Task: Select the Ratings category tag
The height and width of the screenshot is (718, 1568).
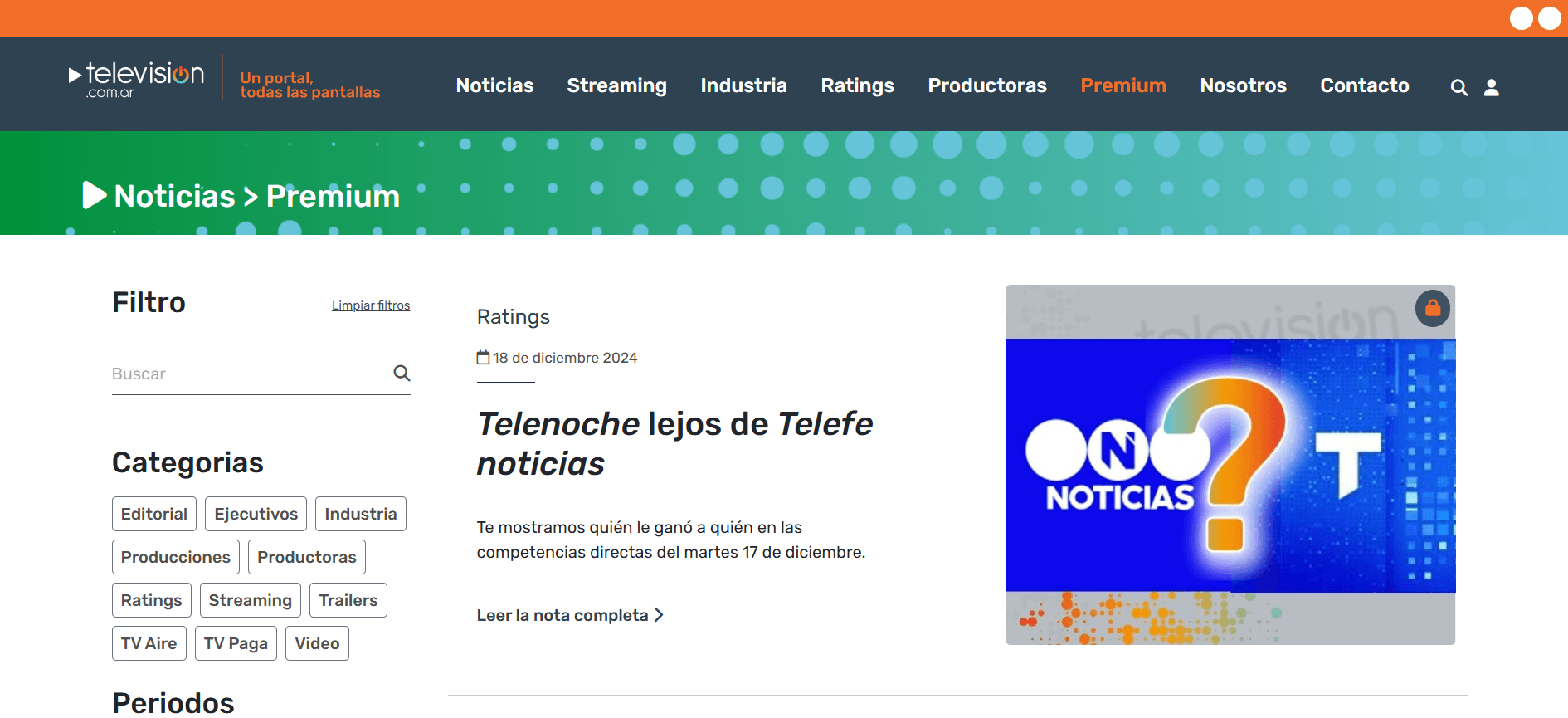Action: [x=152, y=600]
